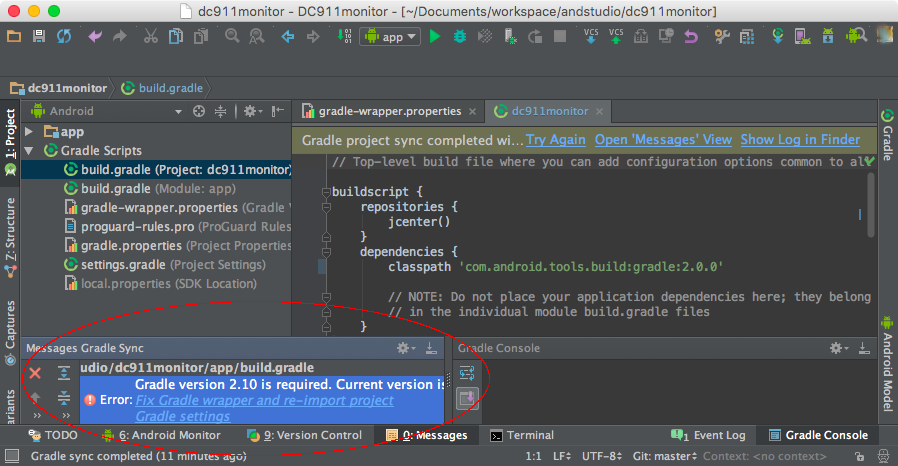The width and height of the screenshot is (898, 466).
Task: Open Settings via the wrench icon
Action: coord(722,37)
